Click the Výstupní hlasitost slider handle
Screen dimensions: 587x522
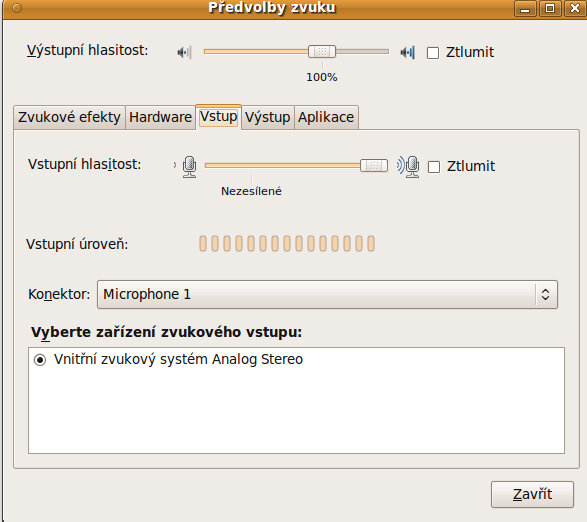(x=322, y=51)
